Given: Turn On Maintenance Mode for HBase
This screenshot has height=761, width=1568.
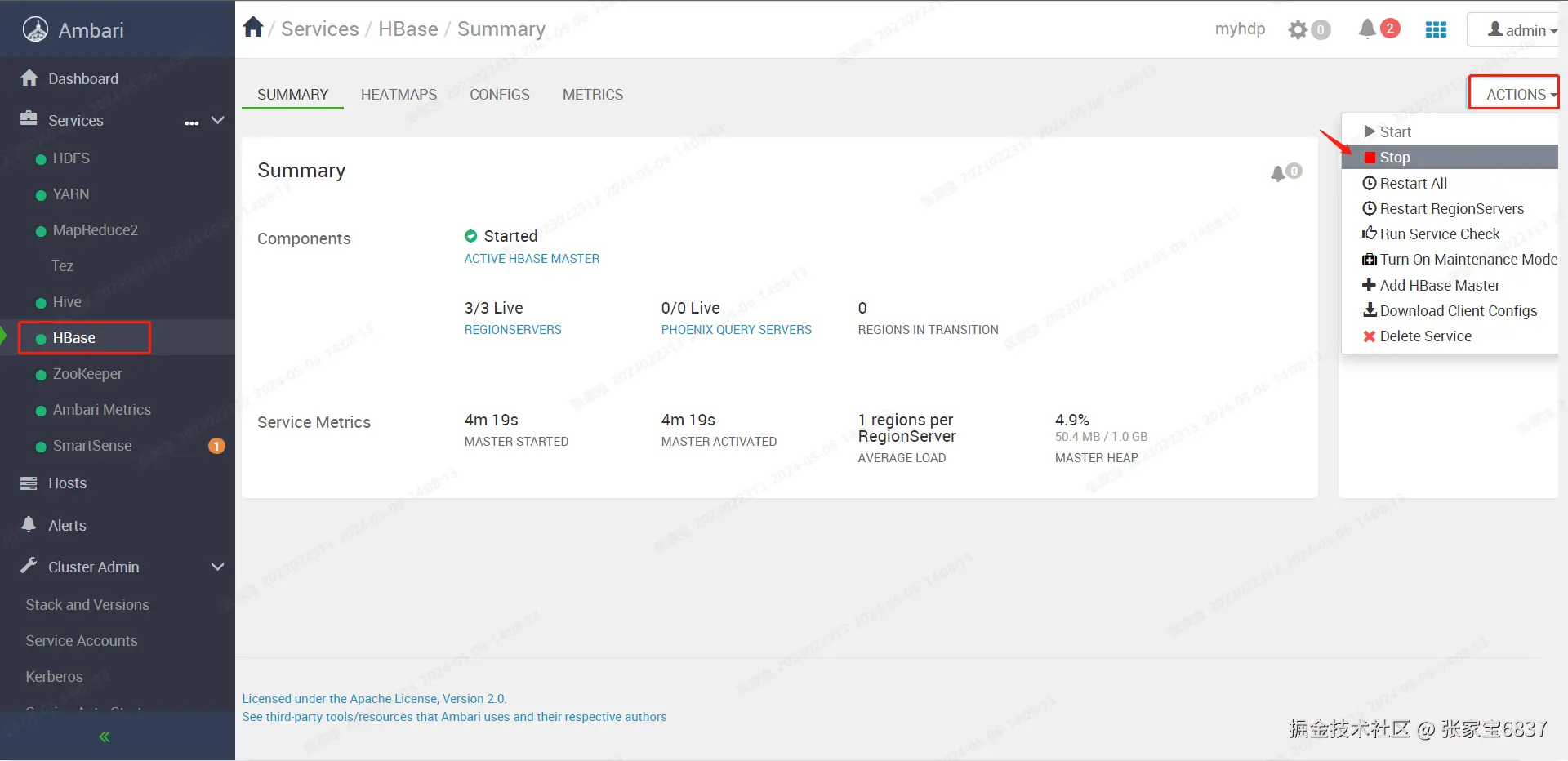Looking at the screenshot, I should [x=1468, y=260].
